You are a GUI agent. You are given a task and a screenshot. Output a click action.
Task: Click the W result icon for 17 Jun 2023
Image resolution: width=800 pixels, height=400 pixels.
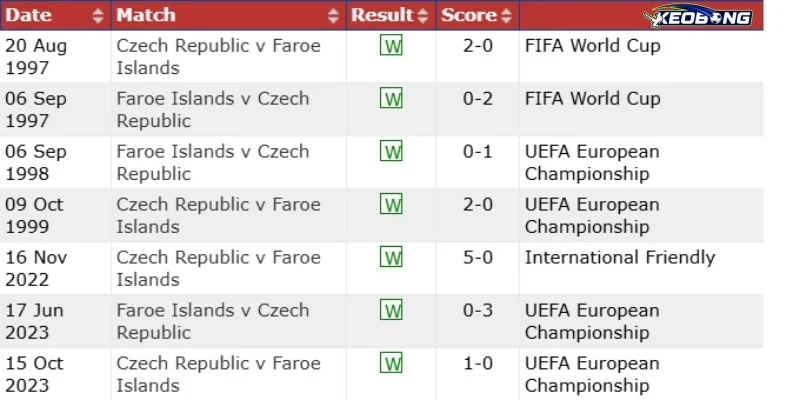pos(391,310)
